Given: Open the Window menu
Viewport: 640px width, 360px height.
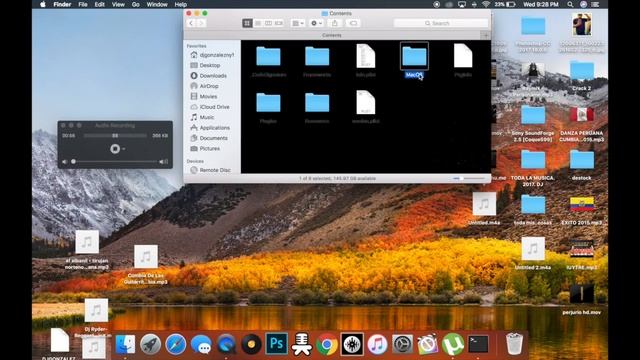Looking at the screenshot, I should [157, 4].
